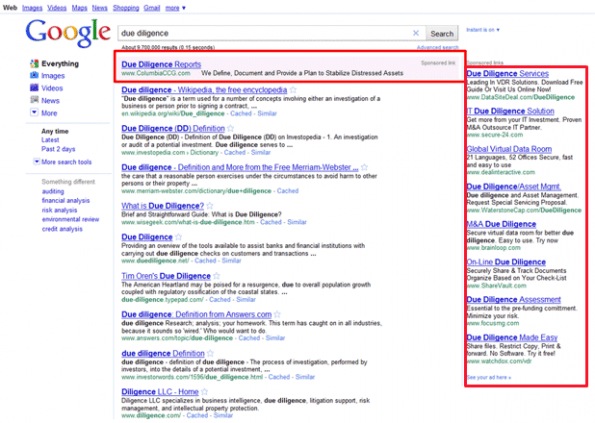Open News in top navigation bar
595x423 pixels.
(99, 8)
